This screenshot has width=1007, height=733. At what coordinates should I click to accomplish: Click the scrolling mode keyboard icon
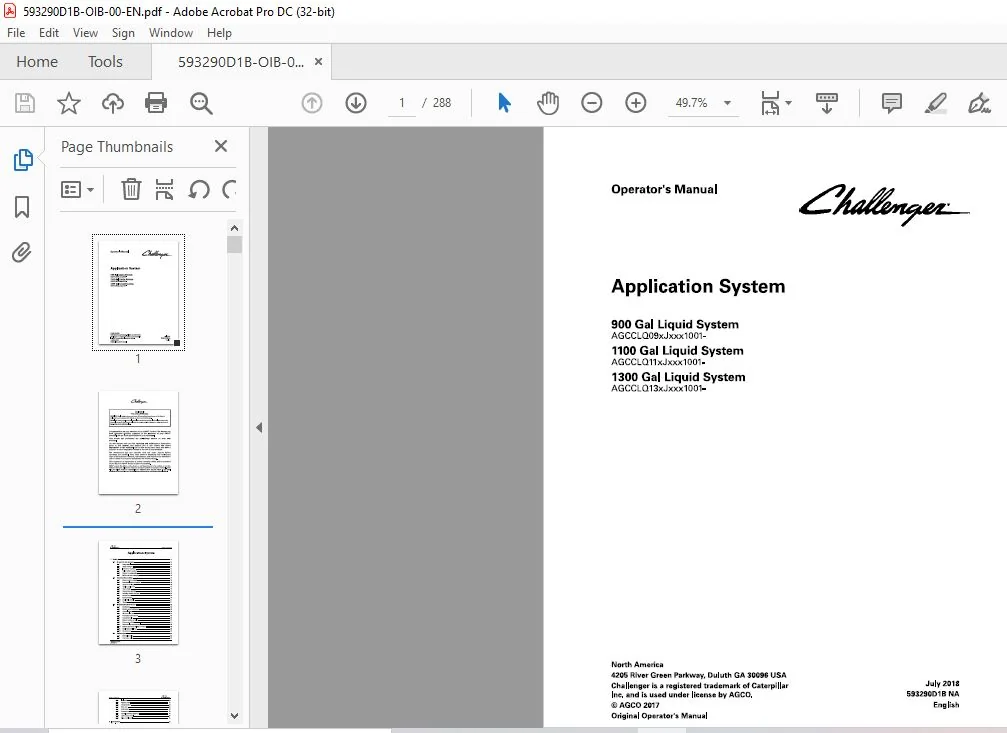click(827, 103)
